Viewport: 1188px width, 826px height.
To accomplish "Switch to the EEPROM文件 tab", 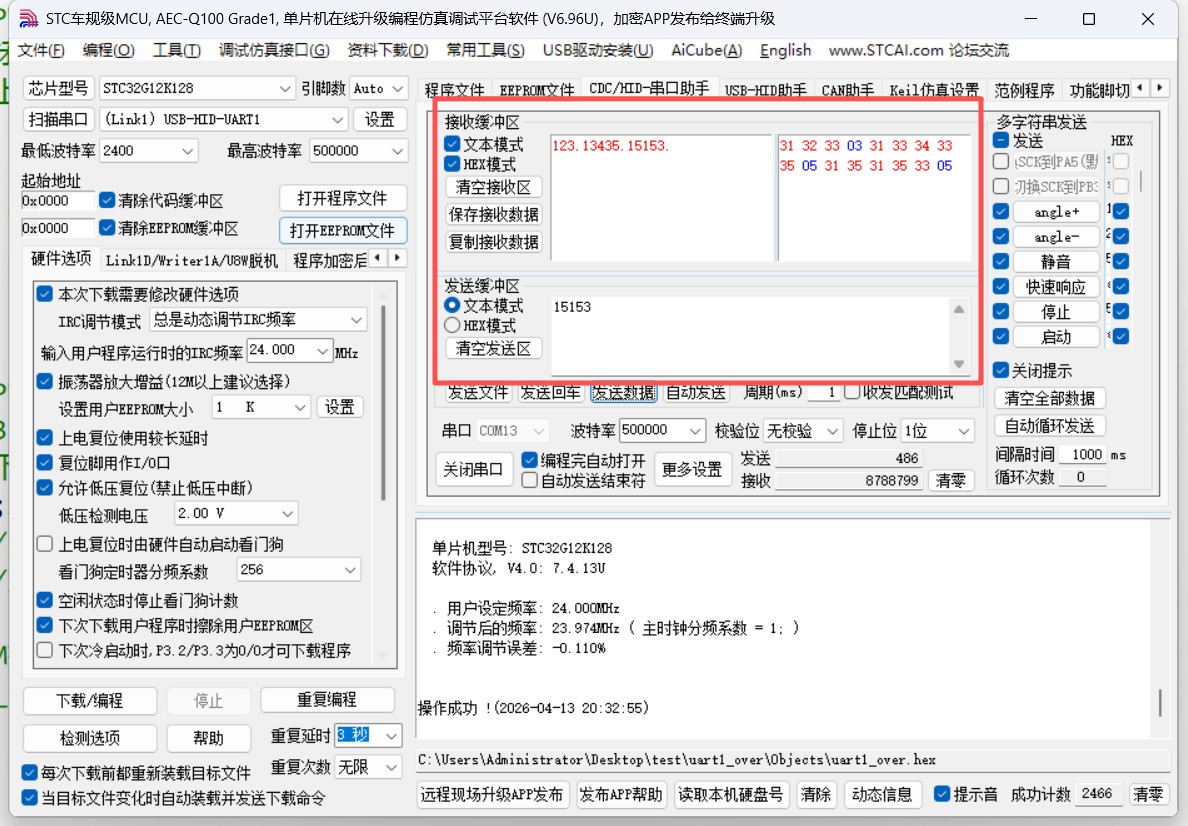I will [535, 88].
